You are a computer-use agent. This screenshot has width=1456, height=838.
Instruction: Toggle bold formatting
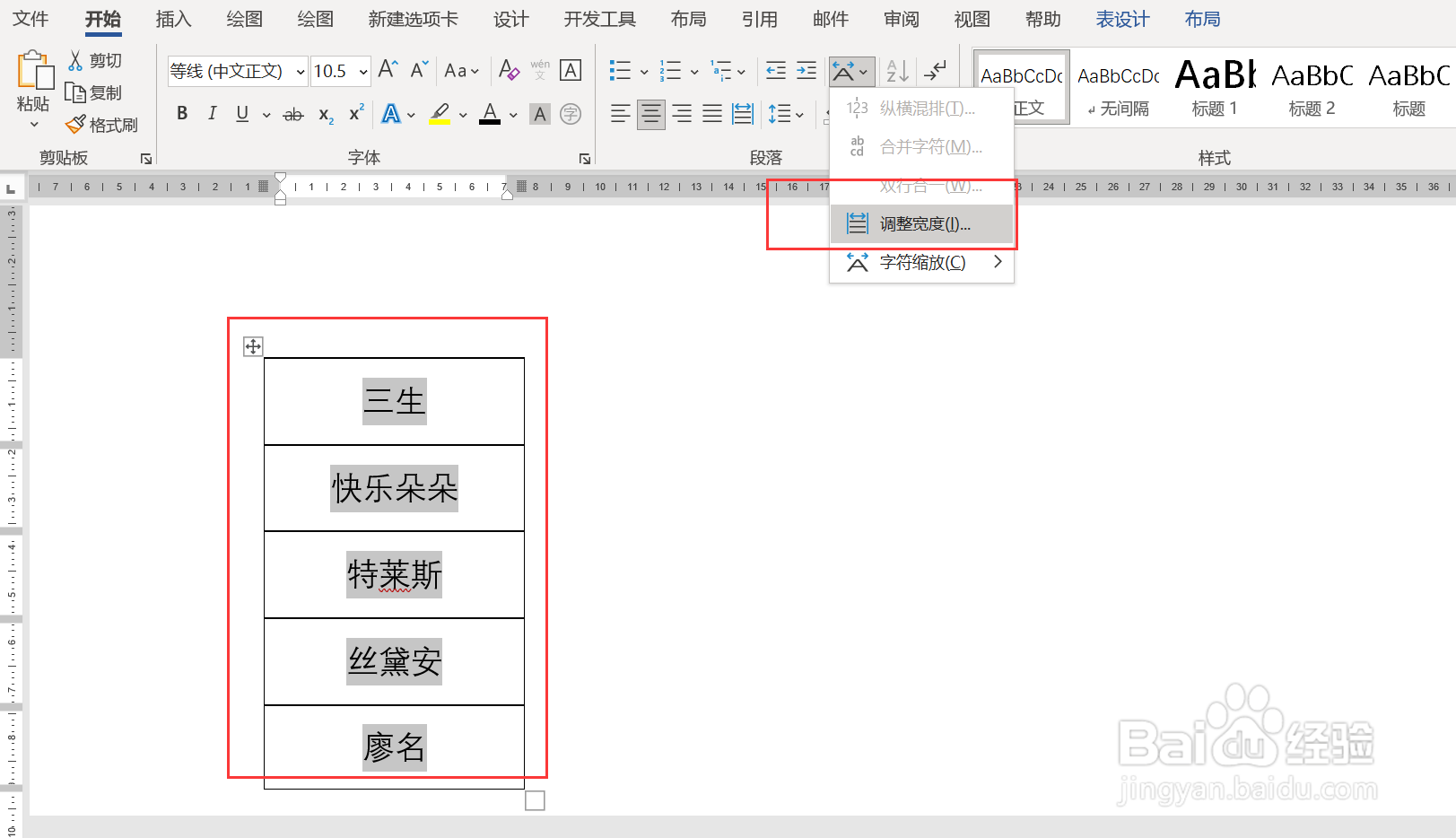pyautogui.click(x=182, y=114)
